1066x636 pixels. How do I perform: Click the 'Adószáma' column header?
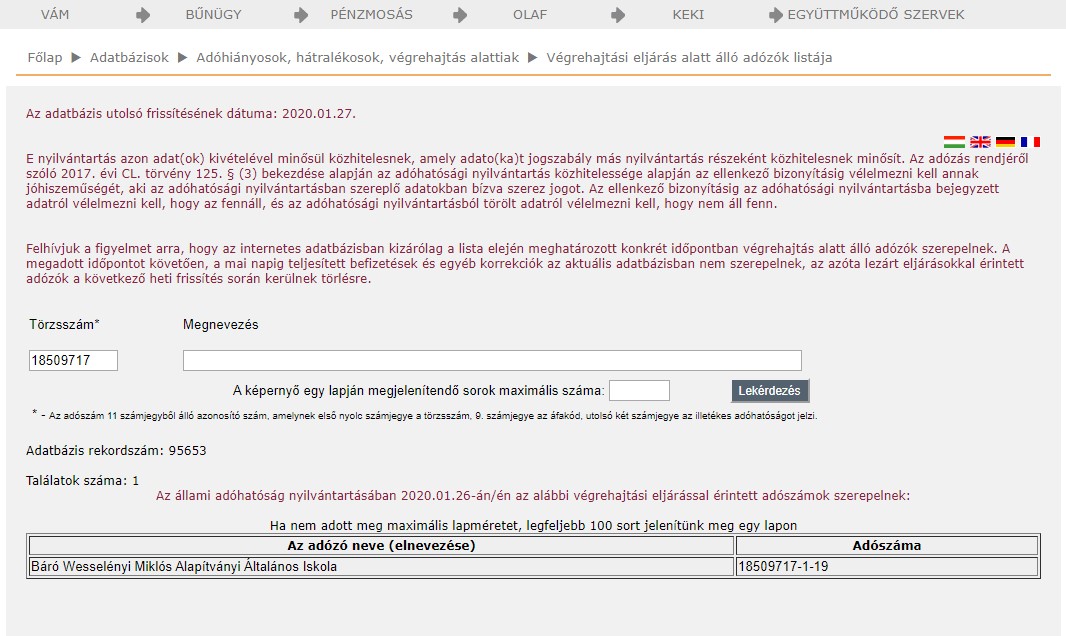[887, 546]
